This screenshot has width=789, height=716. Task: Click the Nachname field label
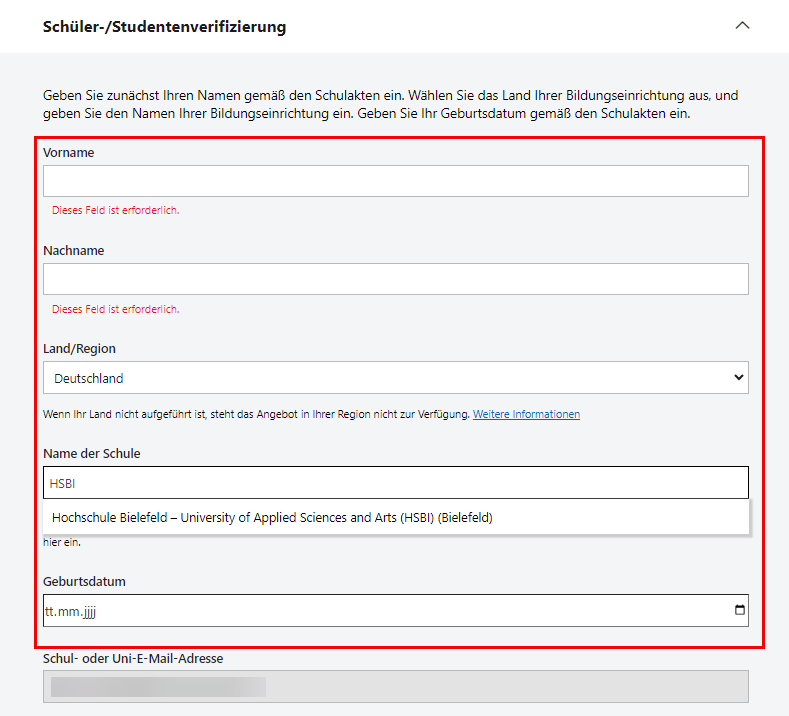(x=74, y=251)
